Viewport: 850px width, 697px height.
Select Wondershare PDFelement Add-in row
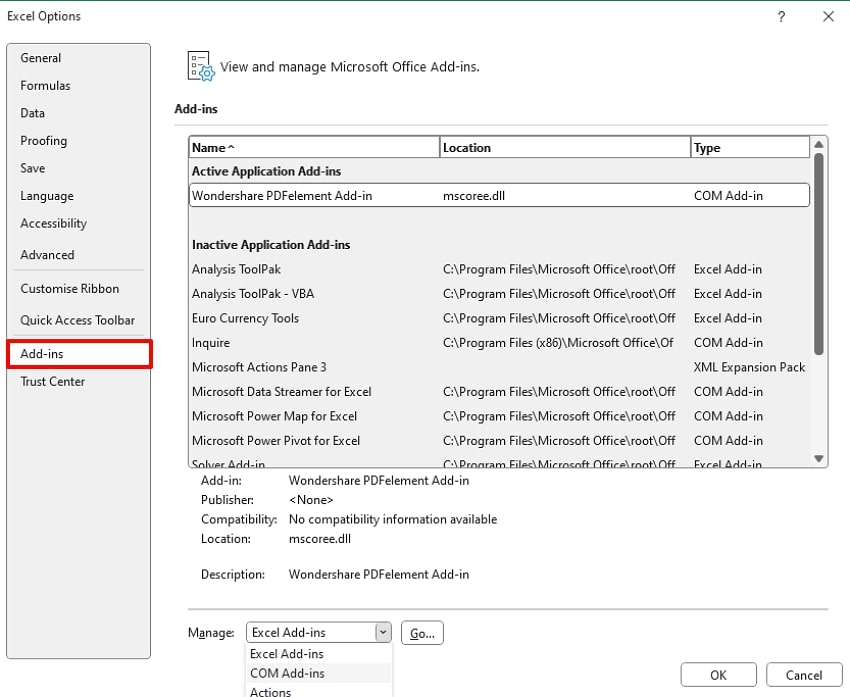click(x=499, y=196)
